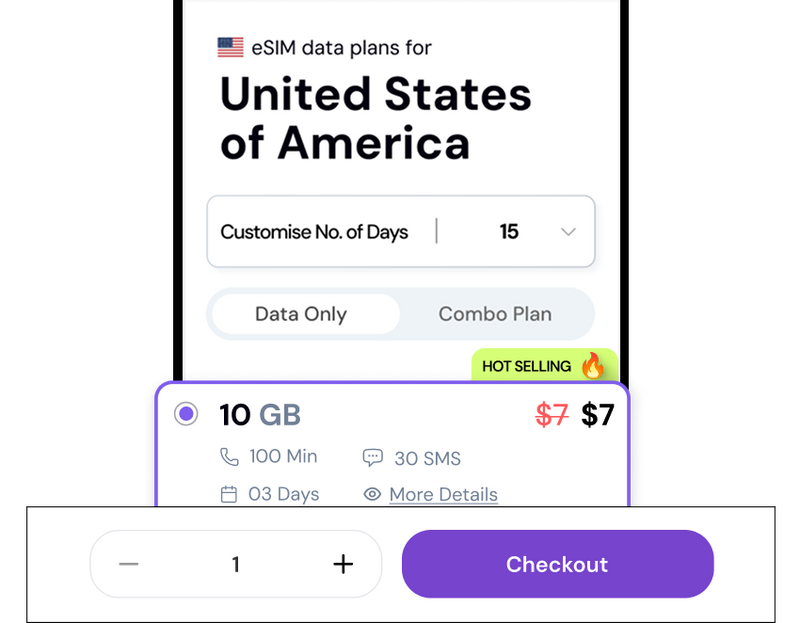Switch to the Data Only tab

click(301, 314)
